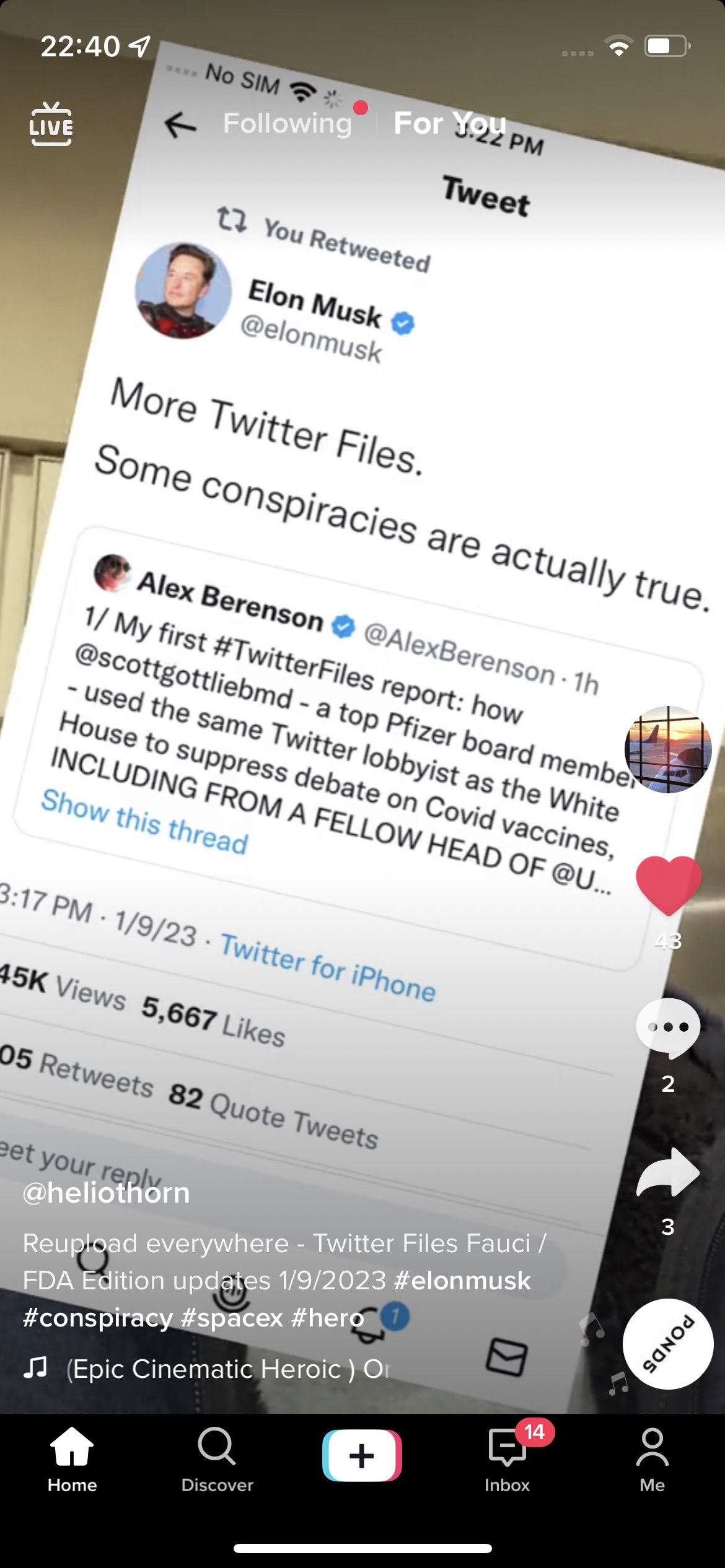725x1568 pixels.
Task: Open the LIVE TV icon
Action: [x=51, y=124]
